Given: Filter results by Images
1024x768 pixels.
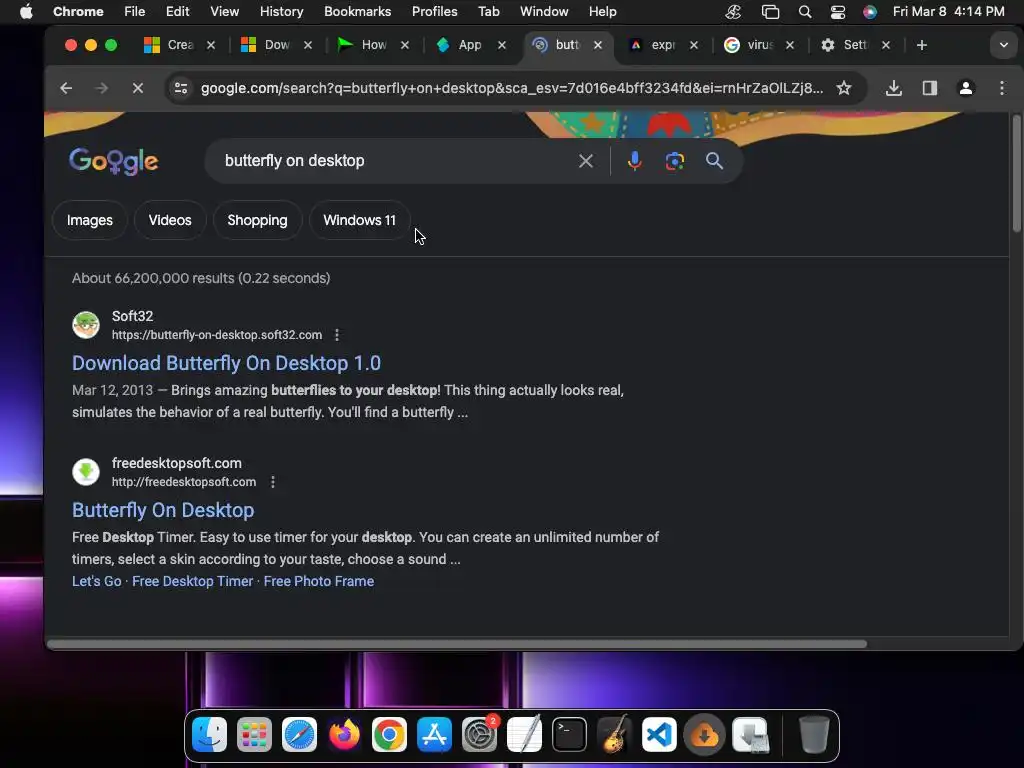Looking at the screenshot, I should click(x=89, y=220).
